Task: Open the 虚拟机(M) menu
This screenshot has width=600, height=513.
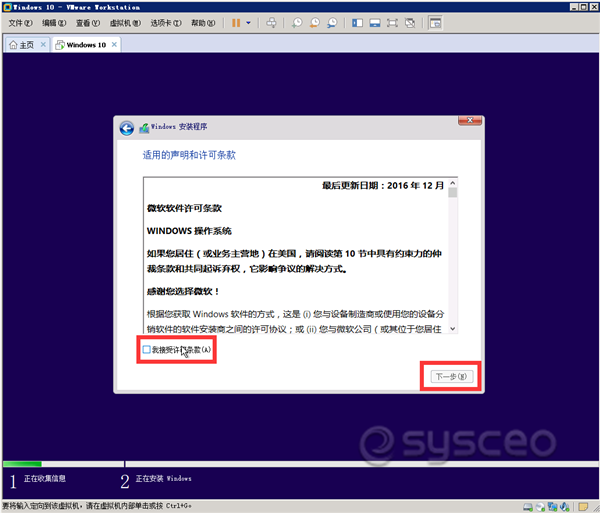Action: [125, 23]
